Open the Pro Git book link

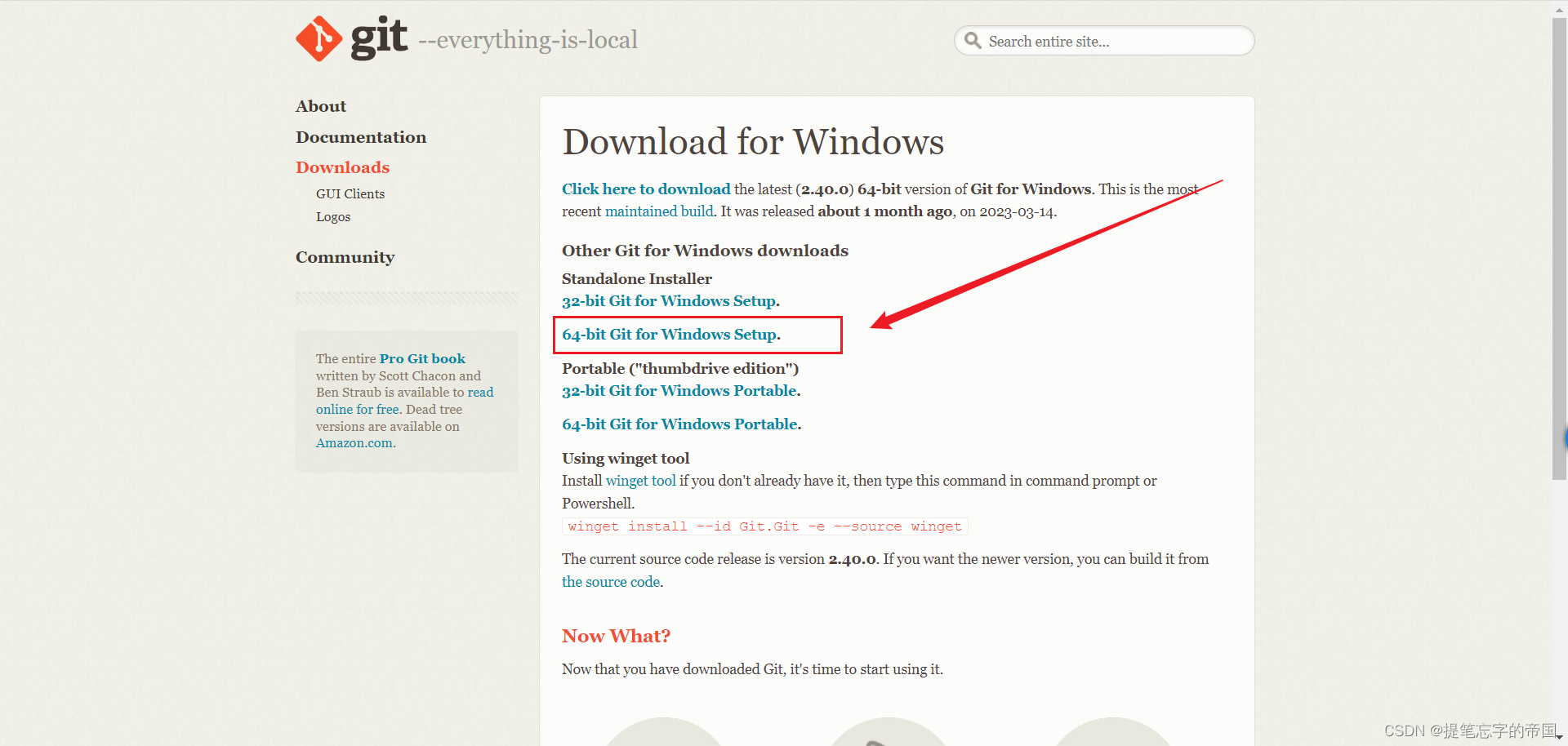(422, 359)
